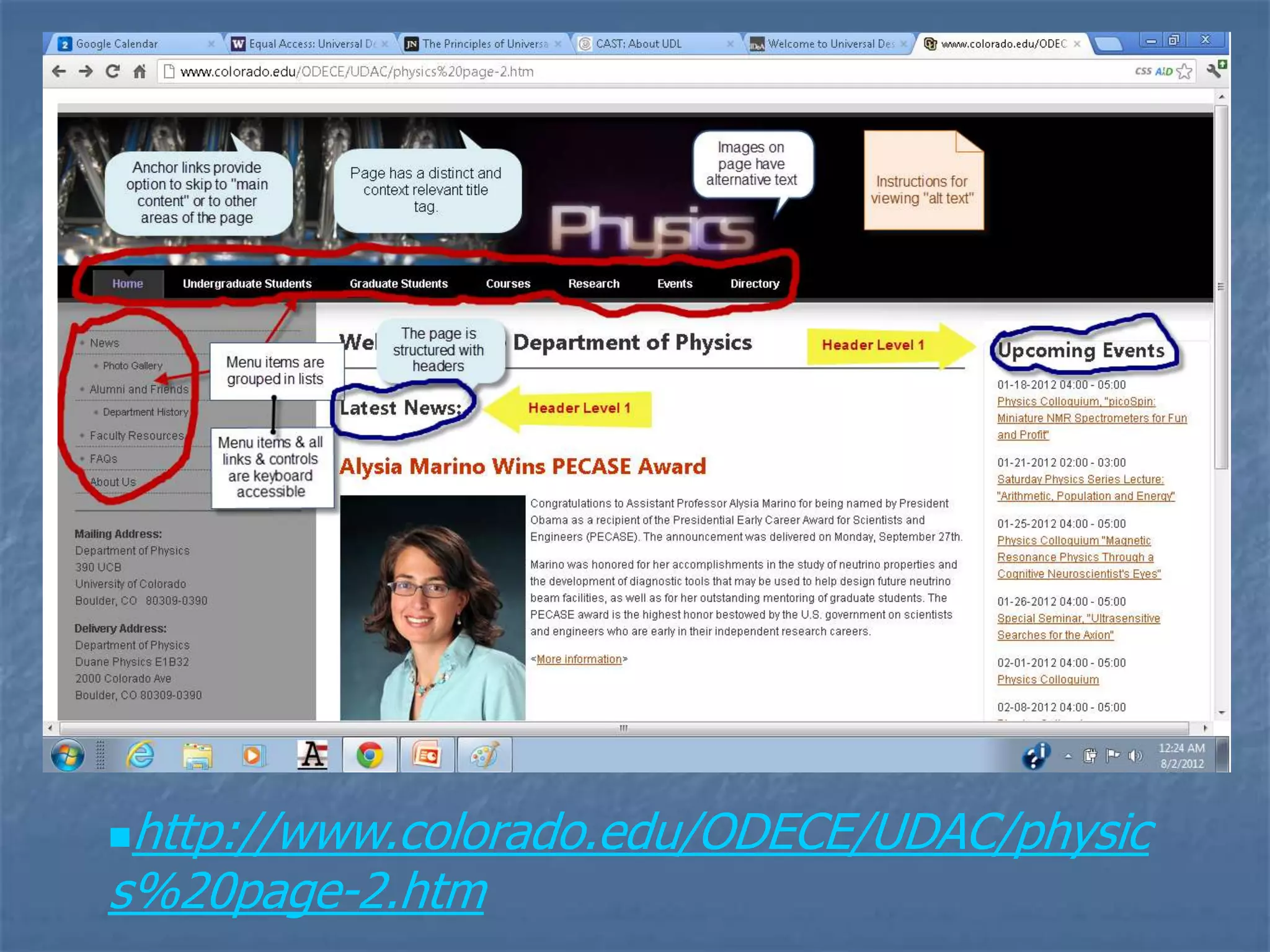Go to the browser Home icon
Viewport: 1270px width, 952px height.
[140, 71]
